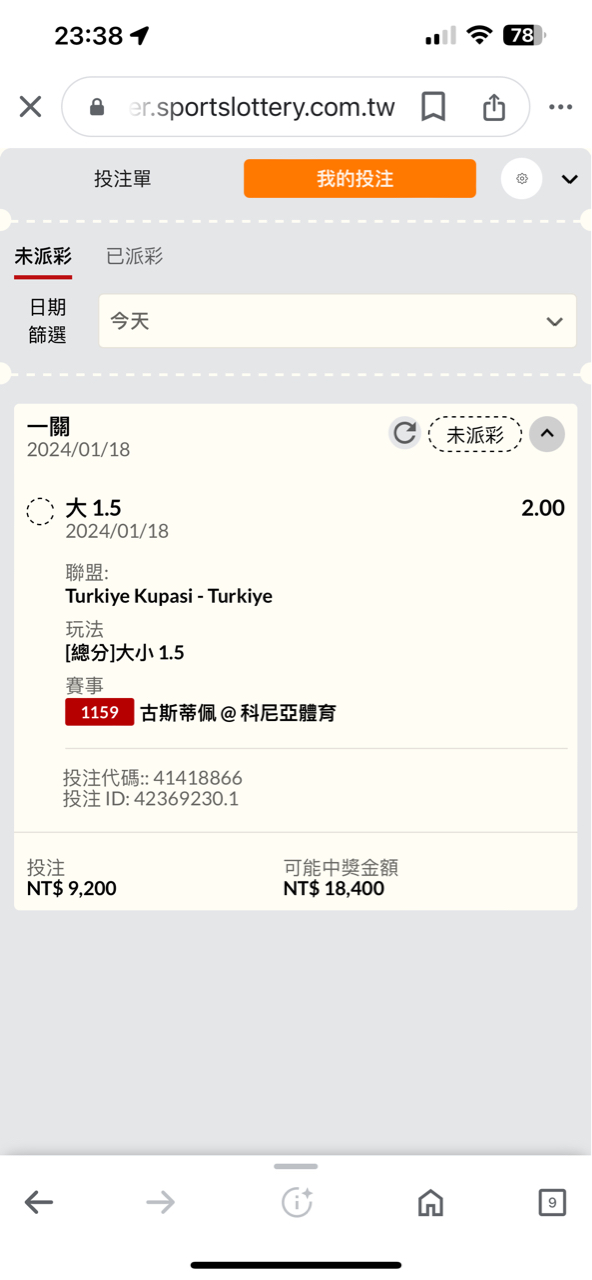Image resolution: width=592 pixels, height=1280 pixels.
Task: Close the browser page with X icon
Action: click(30, 107)
